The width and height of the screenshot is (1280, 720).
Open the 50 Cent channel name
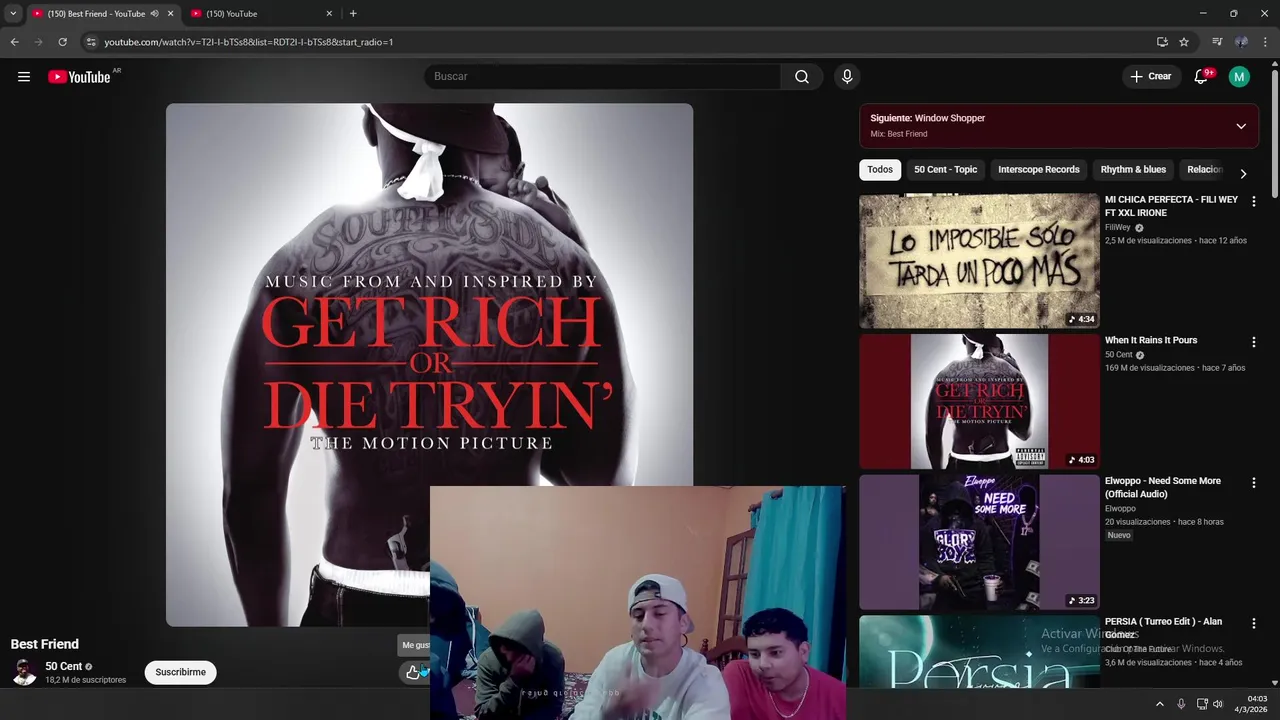(63, 667)
